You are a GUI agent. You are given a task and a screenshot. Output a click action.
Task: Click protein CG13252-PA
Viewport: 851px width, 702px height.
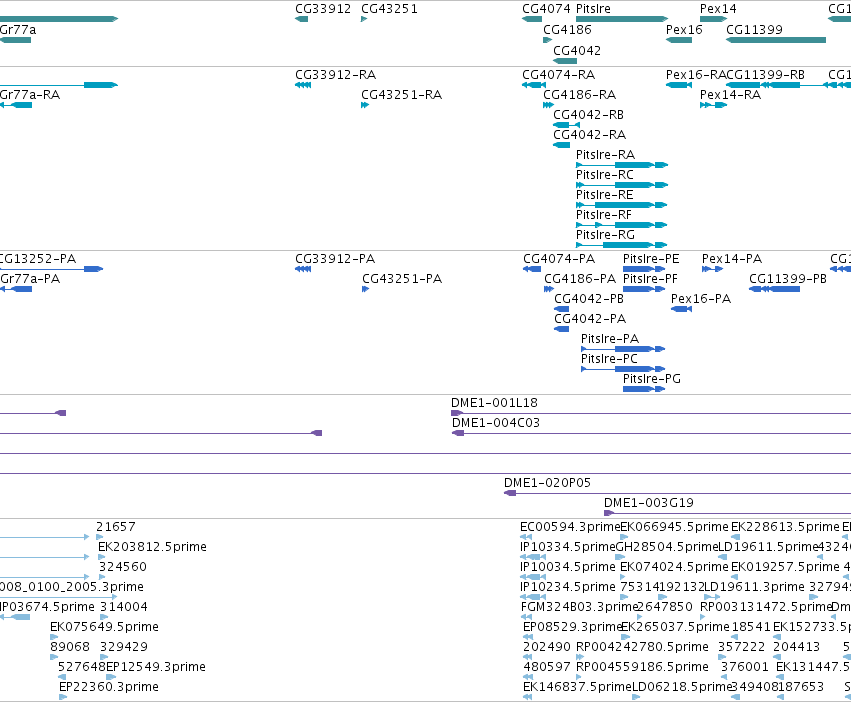38,259
